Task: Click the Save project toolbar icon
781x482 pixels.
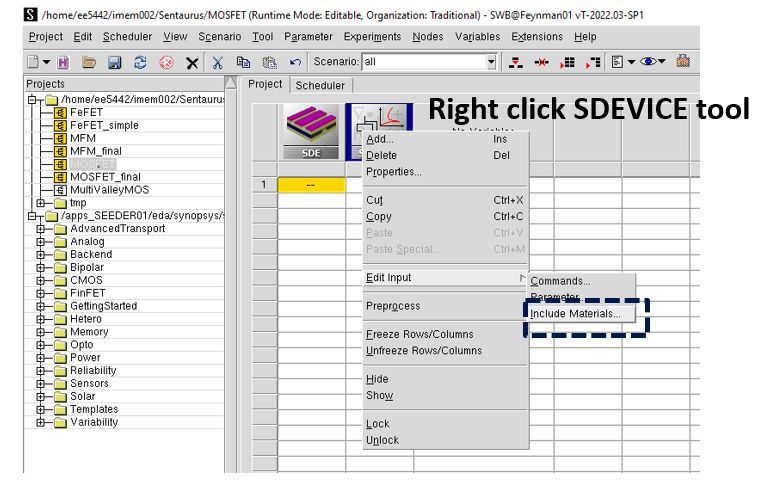Action: [x=114, y=62]
